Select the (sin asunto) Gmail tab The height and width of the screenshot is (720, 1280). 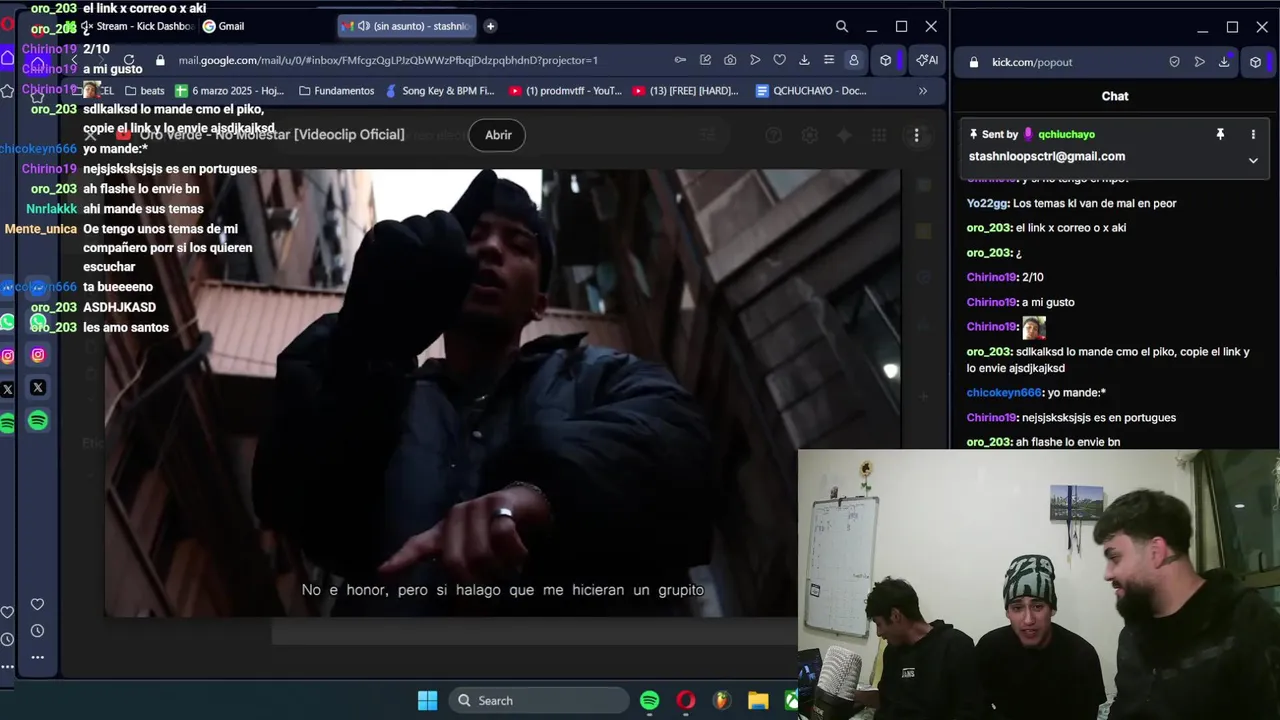pyautogui.click(x=405, y=26)
